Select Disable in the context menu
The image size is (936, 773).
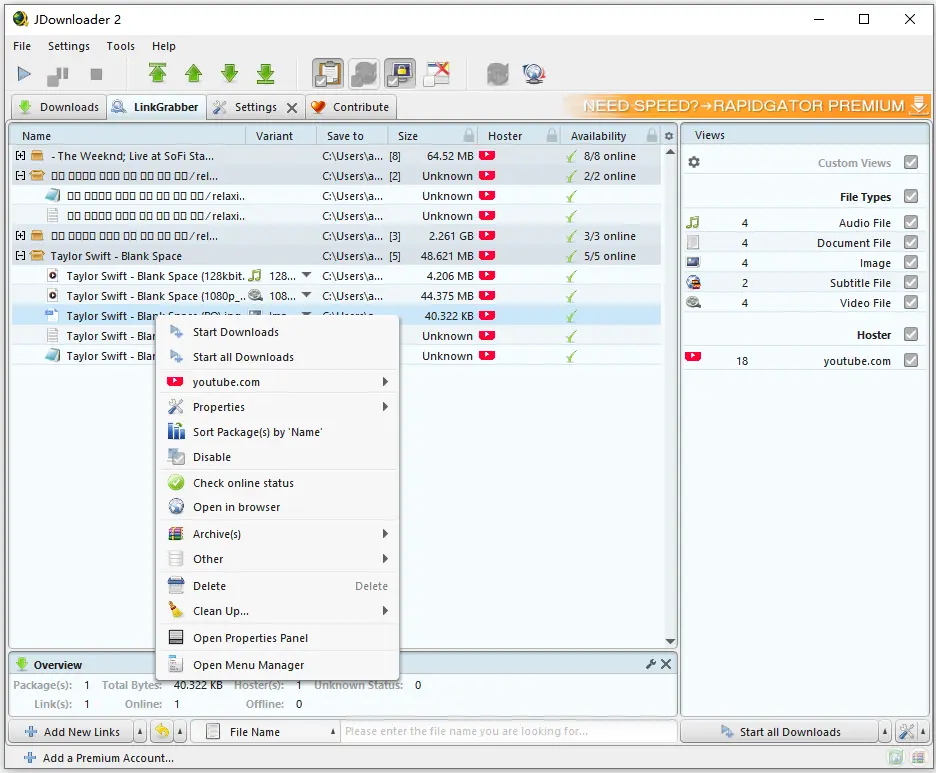point(278,457)
